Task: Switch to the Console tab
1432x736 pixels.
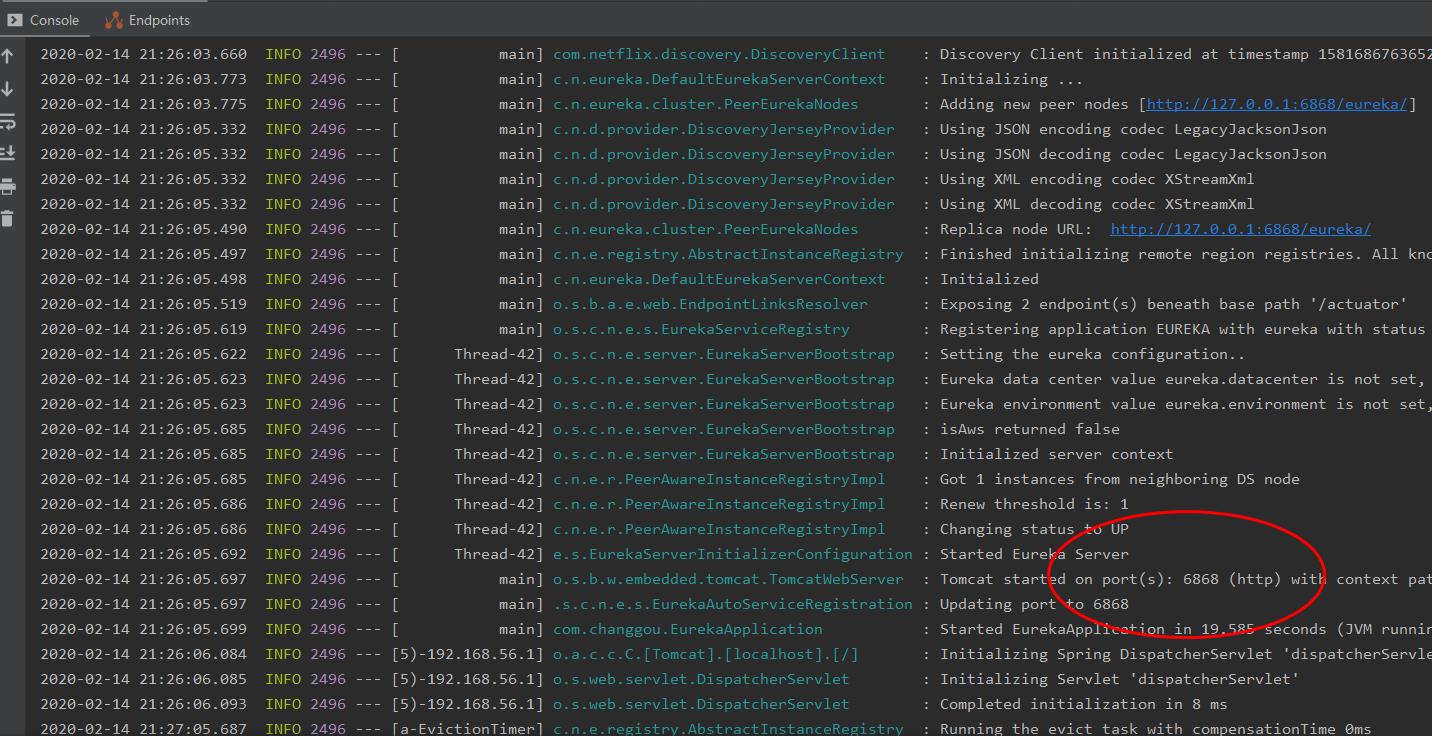Action: (43, 20)
